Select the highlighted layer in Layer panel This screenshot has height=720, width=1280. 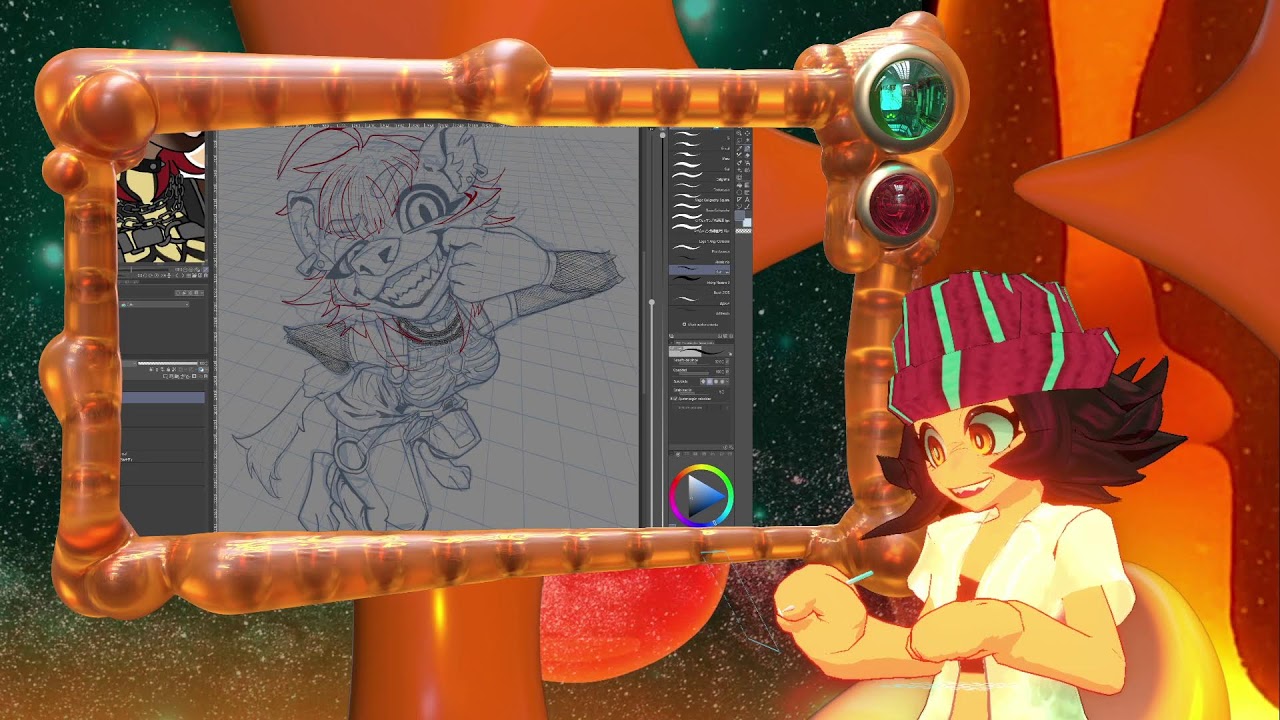click(164, 397)
